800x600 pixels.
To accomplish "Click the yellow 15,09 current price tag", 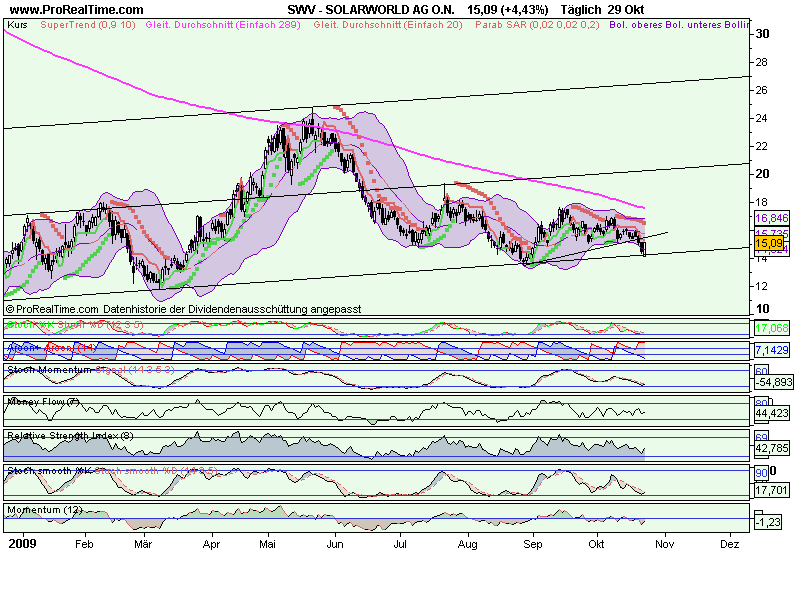I will tap(769, 243).
